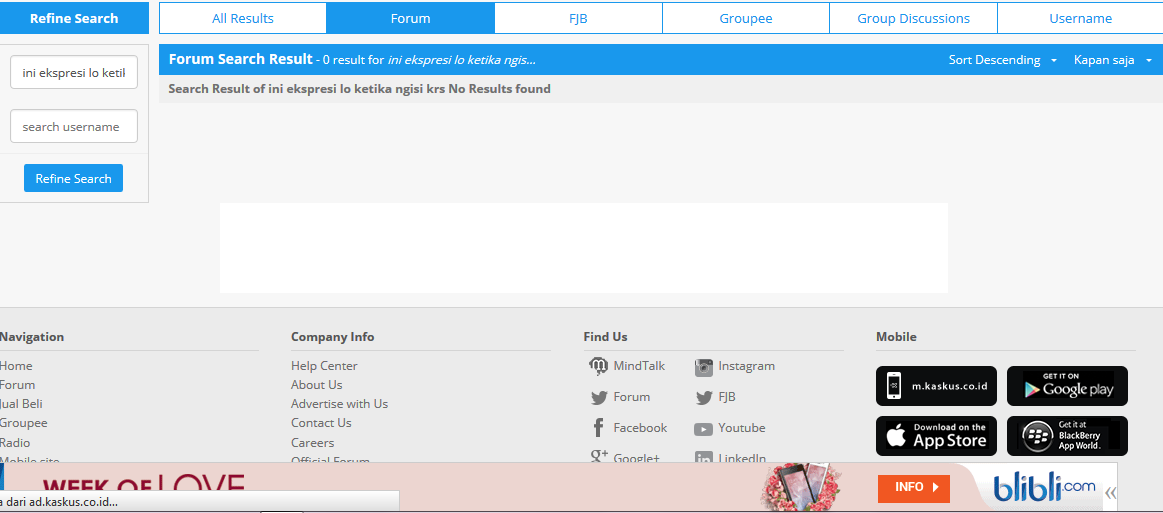Click the Forum Search Result heading

point(240,59)
